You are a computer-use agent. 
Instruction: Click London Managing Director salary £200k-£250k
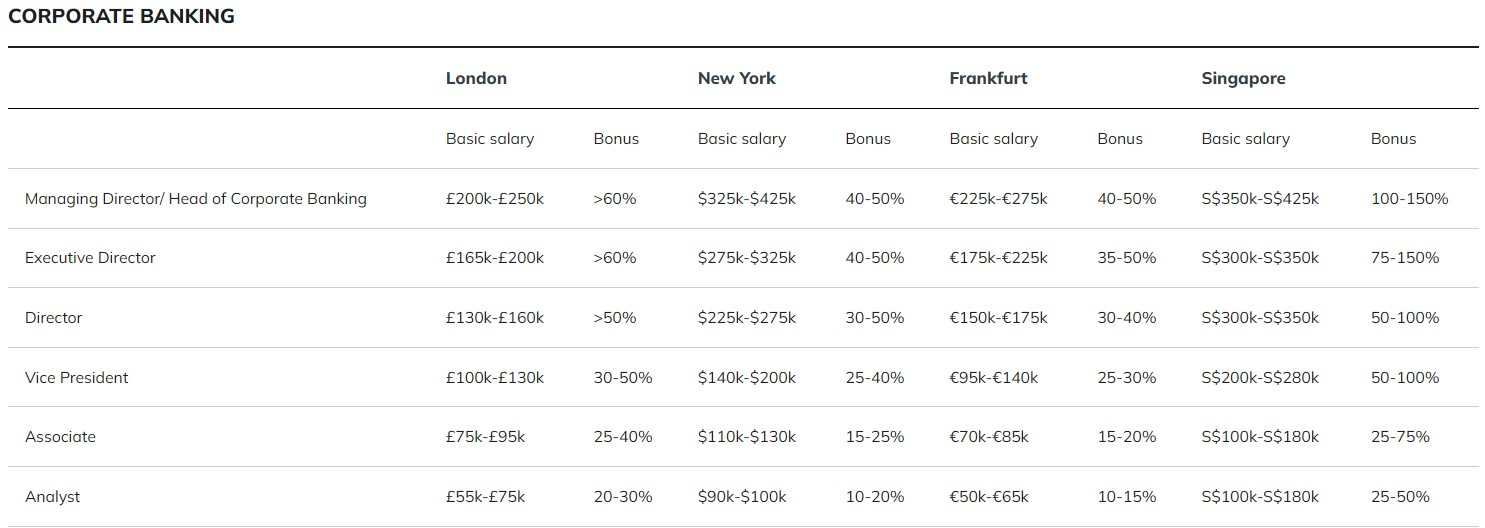pyautogui.click(x=495, y=198)
